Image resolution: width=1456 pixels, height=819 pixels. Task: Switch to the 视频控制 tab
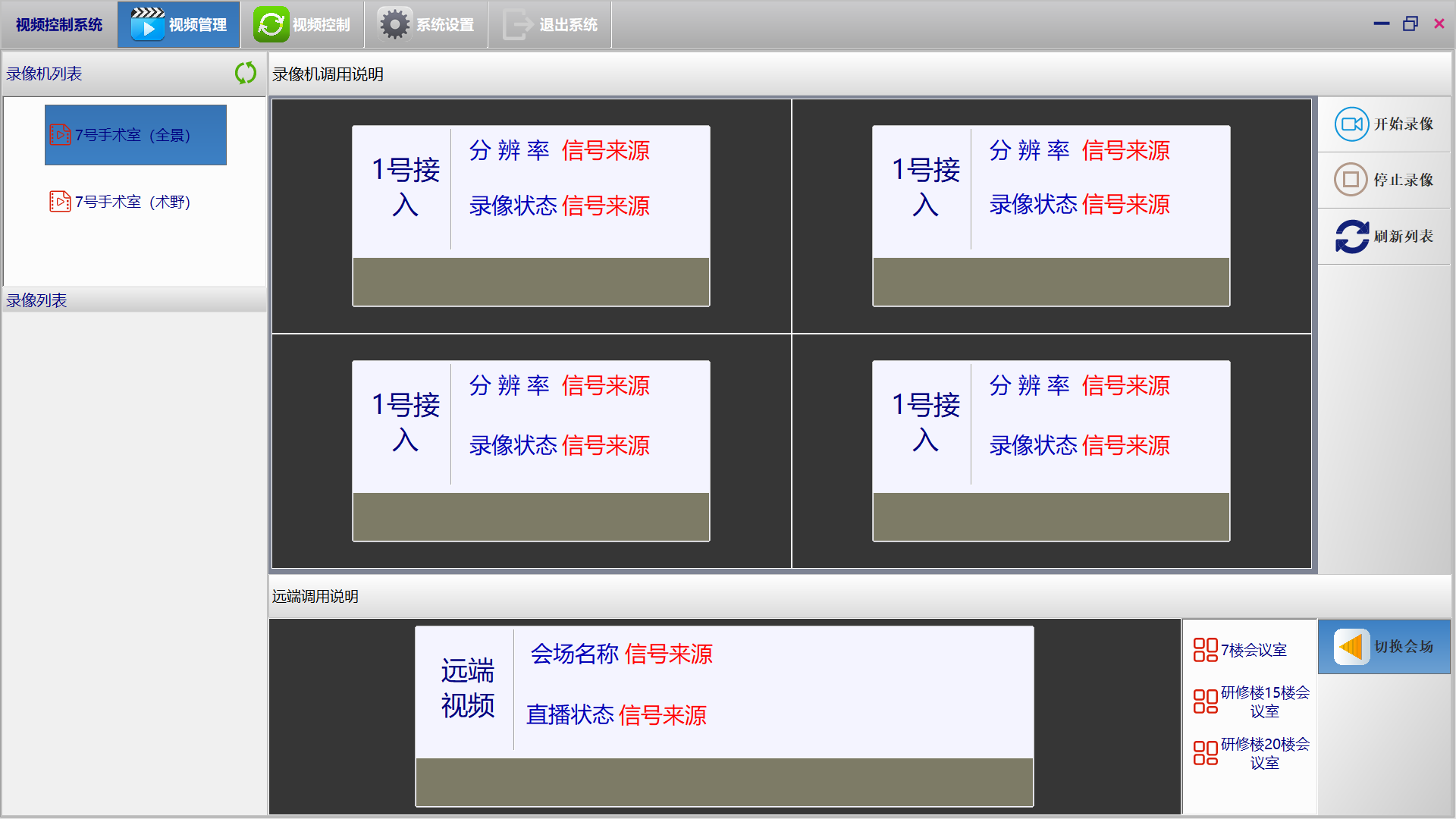[x=303, y=25]
